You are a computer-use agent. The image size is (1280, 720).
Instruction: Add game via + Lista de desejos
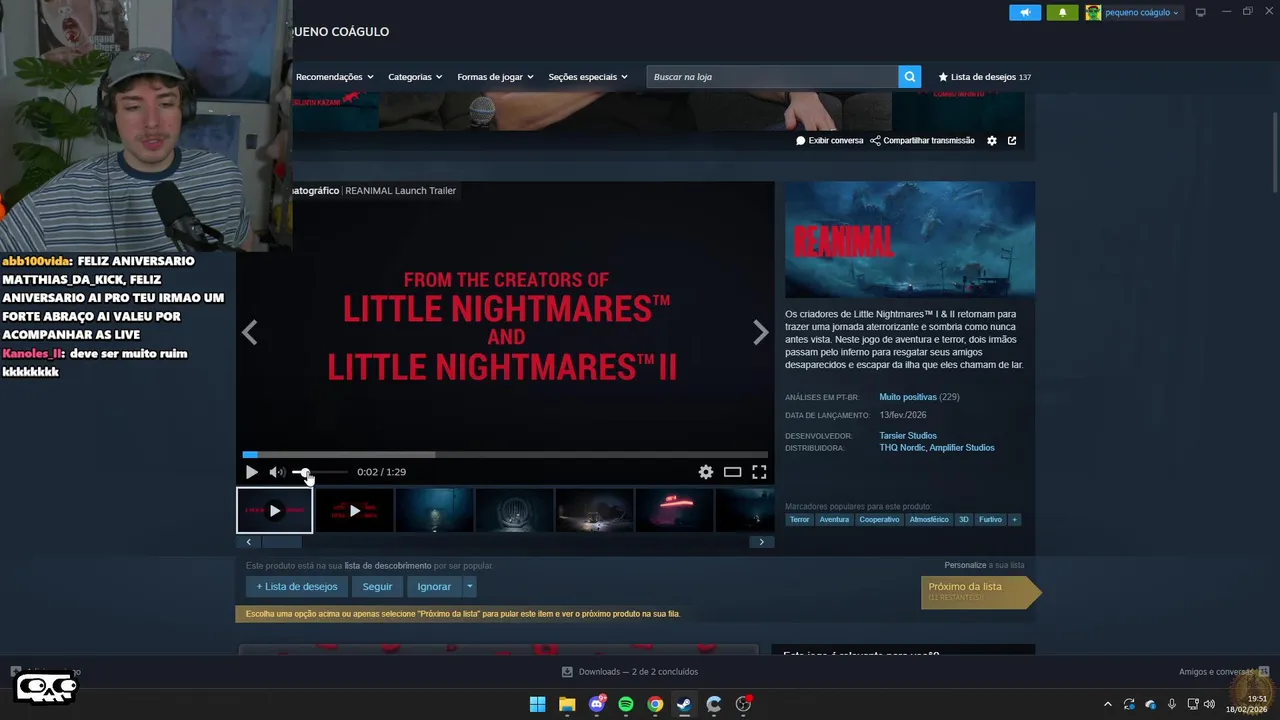click(297, 587)
